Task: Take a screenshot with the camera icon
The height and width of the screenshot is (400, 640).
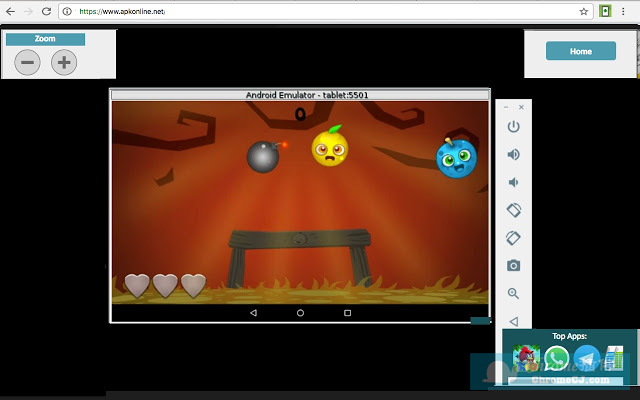Action: [x=513, y=266]
